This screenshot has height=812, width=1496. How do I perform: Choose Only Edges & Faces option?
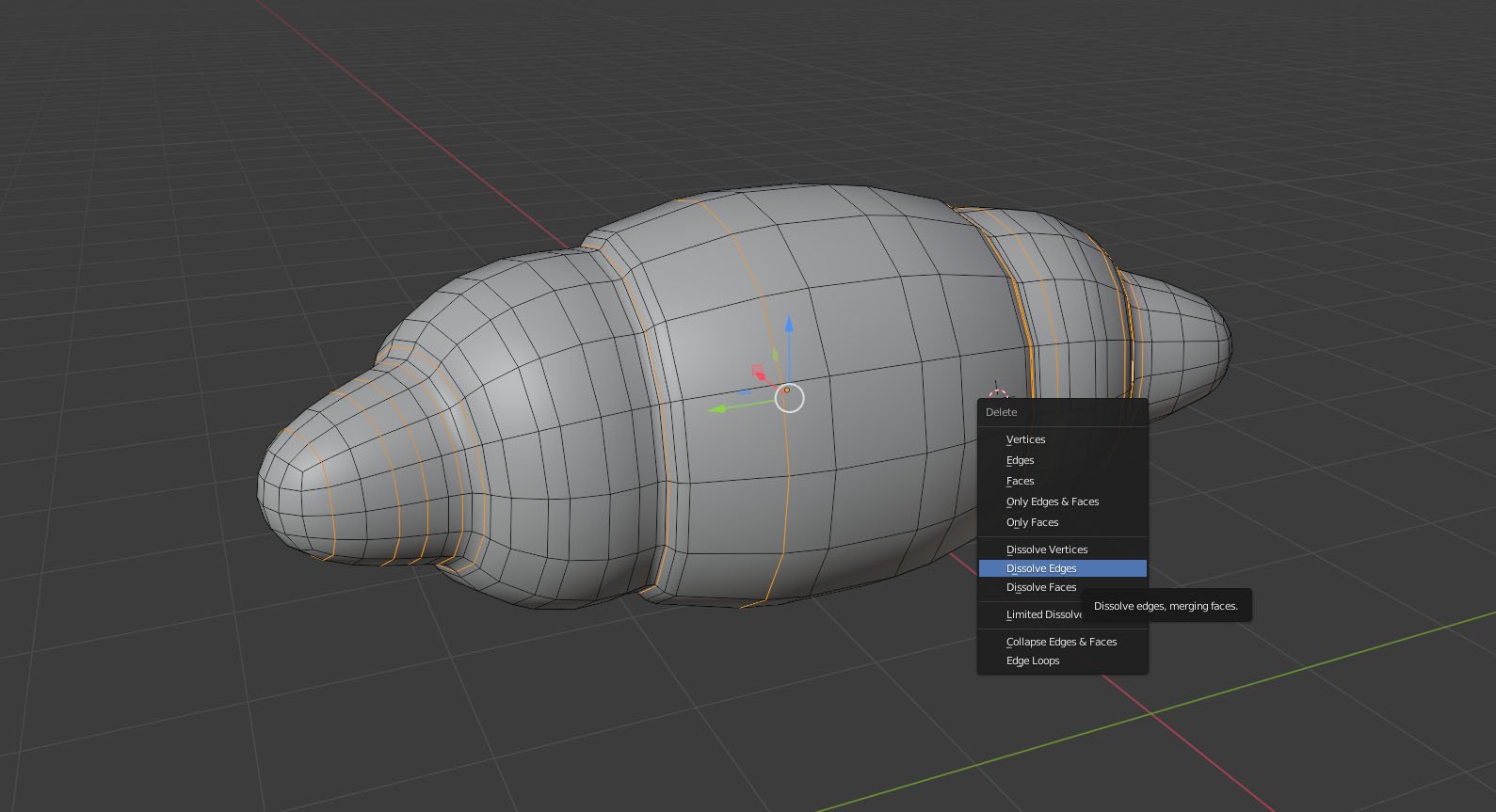[1052, 502]
